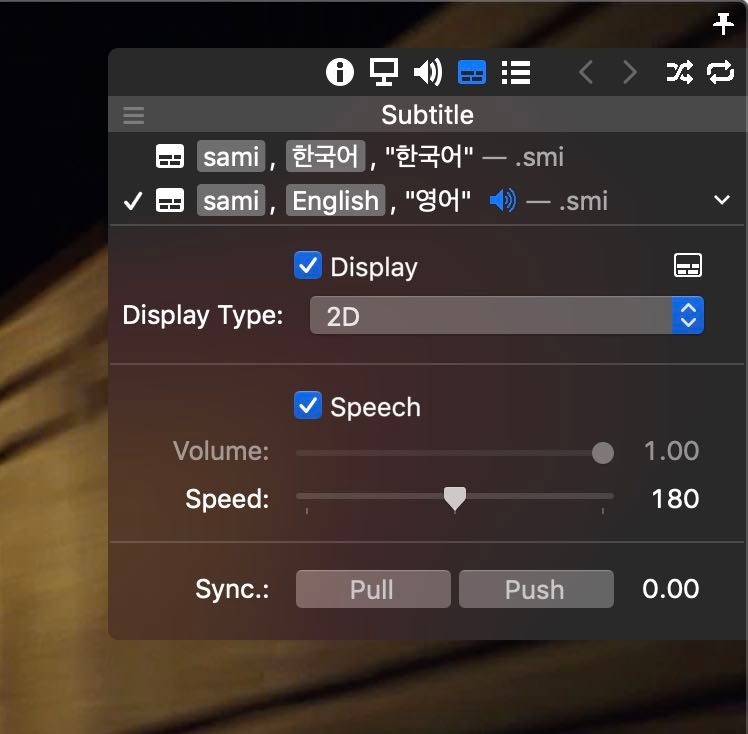Open the audio settings speaker icon
This screenshot has width=748, height=734.
pyautogui.click(x=428, y=72)
